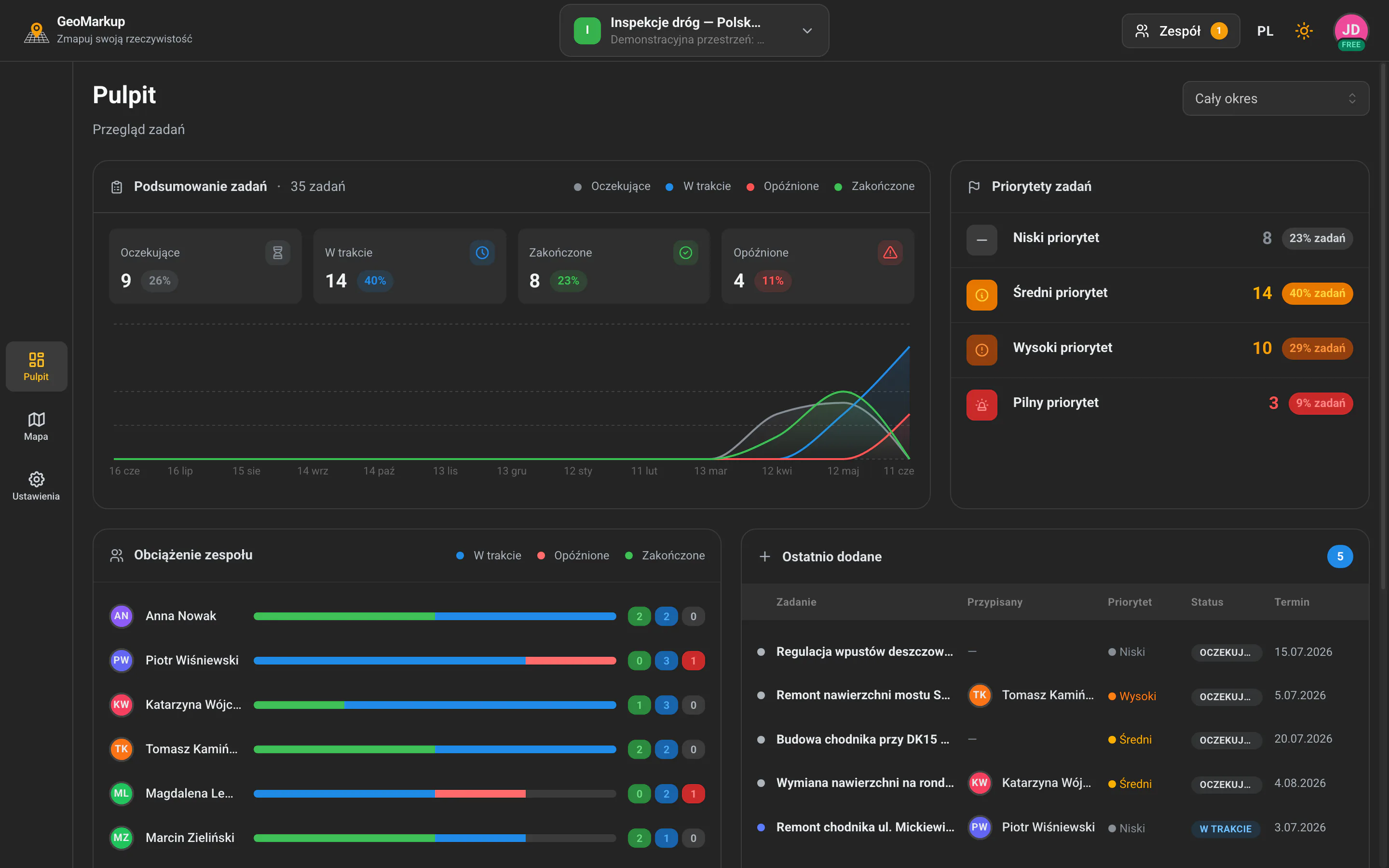Open Ustawienia in the sidebar

point(36,486)
